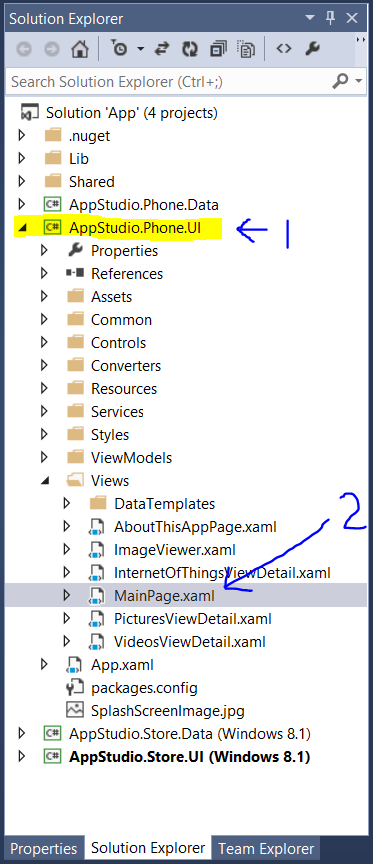Click App.xaml file icon
The height and width of the screenshot is (864, 373).
tap(74, 666)
